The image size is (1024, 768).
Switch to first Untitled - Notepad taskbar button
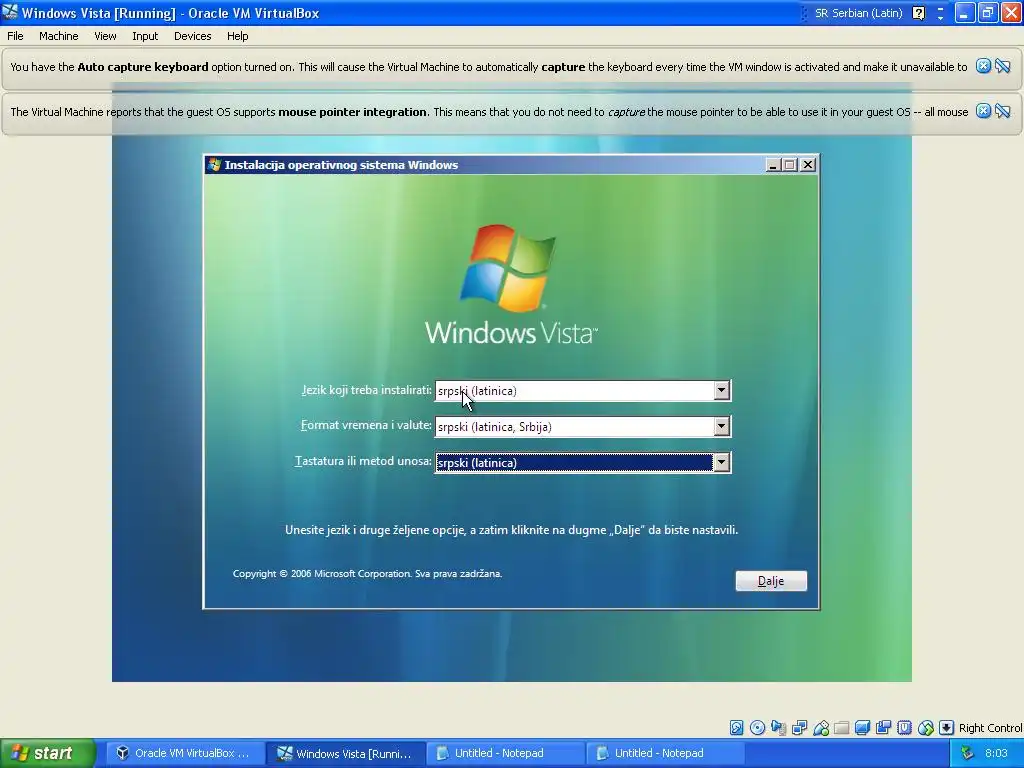[505, 753]
